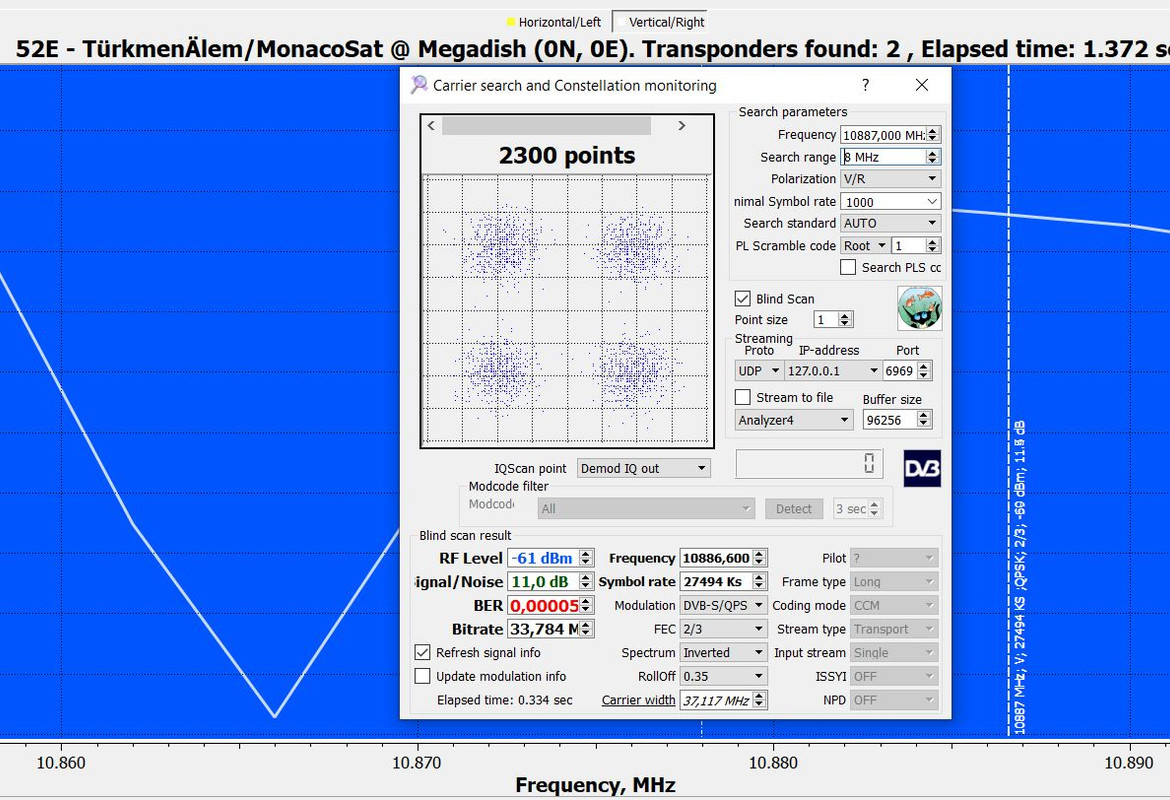Open the Minimal Symbol rate dropdown
Screen dimensions: 1170x800
(x=890, y=201)
